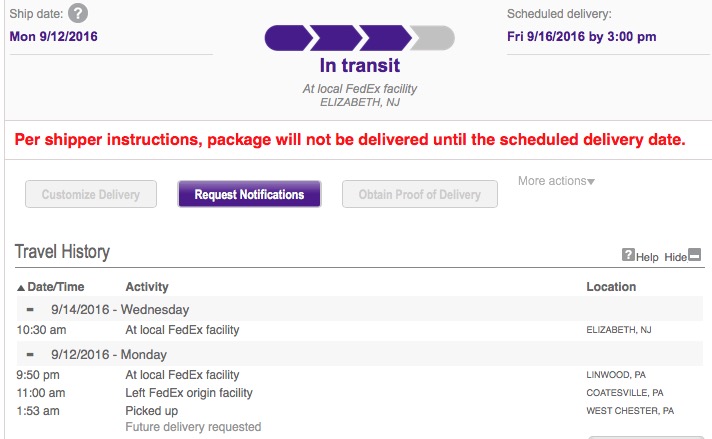Click the Customize Delivery button

coord(91,194)
